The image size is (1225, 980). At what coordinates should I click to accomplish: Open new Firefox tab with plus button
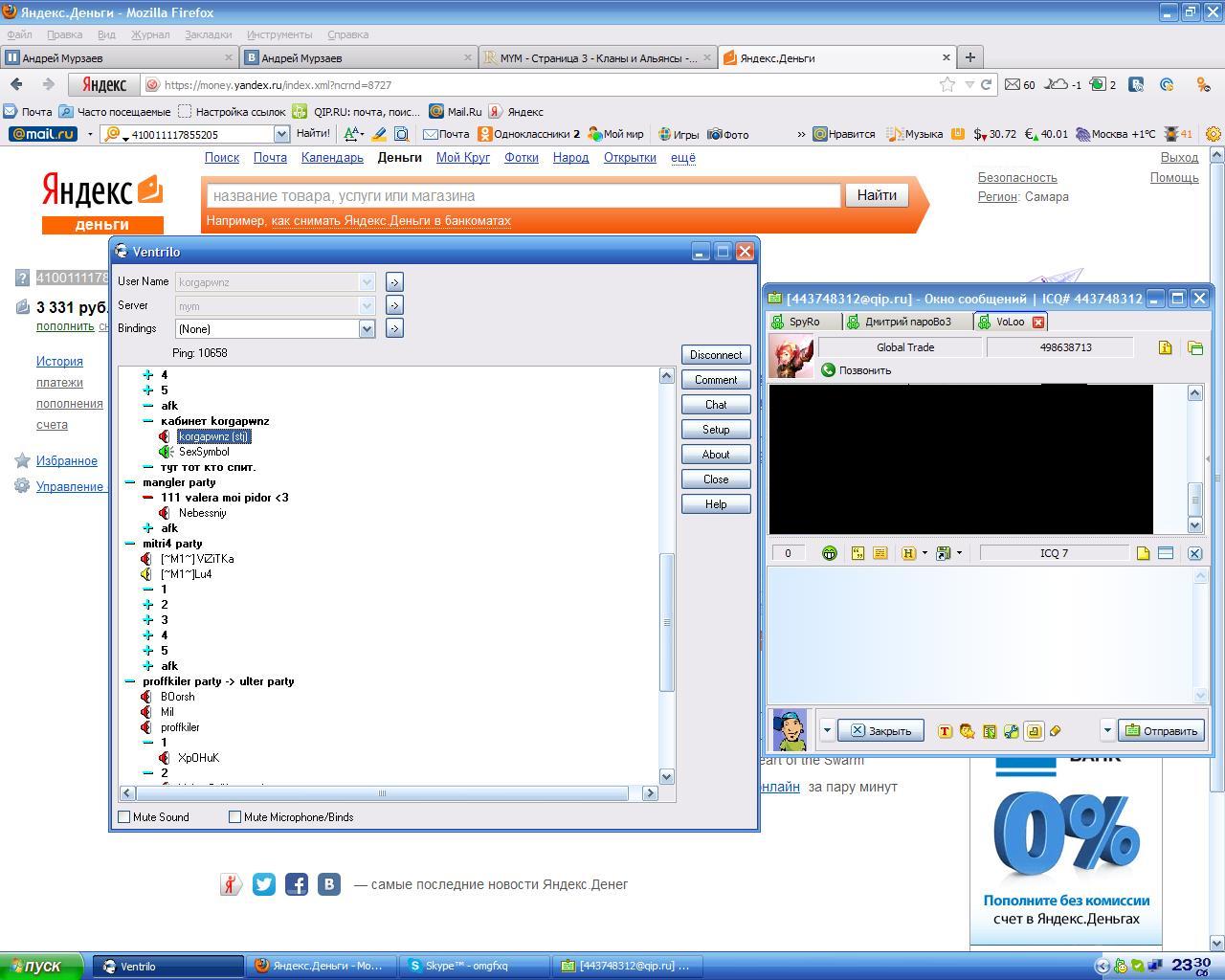point(969,57)
